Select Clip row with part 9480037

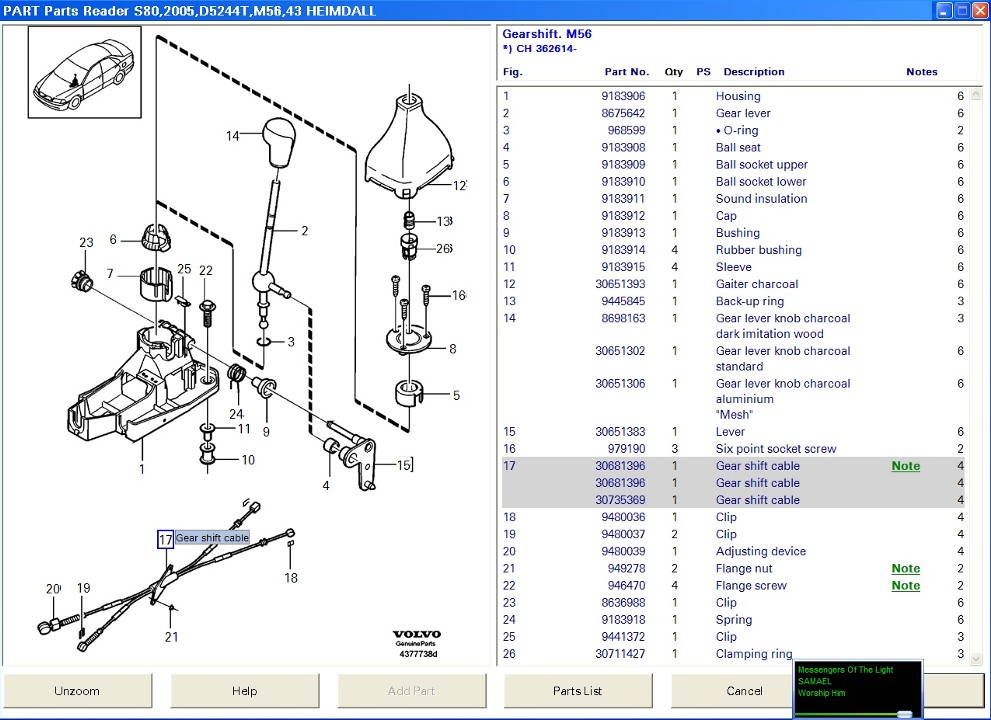(x=733, y=534)
